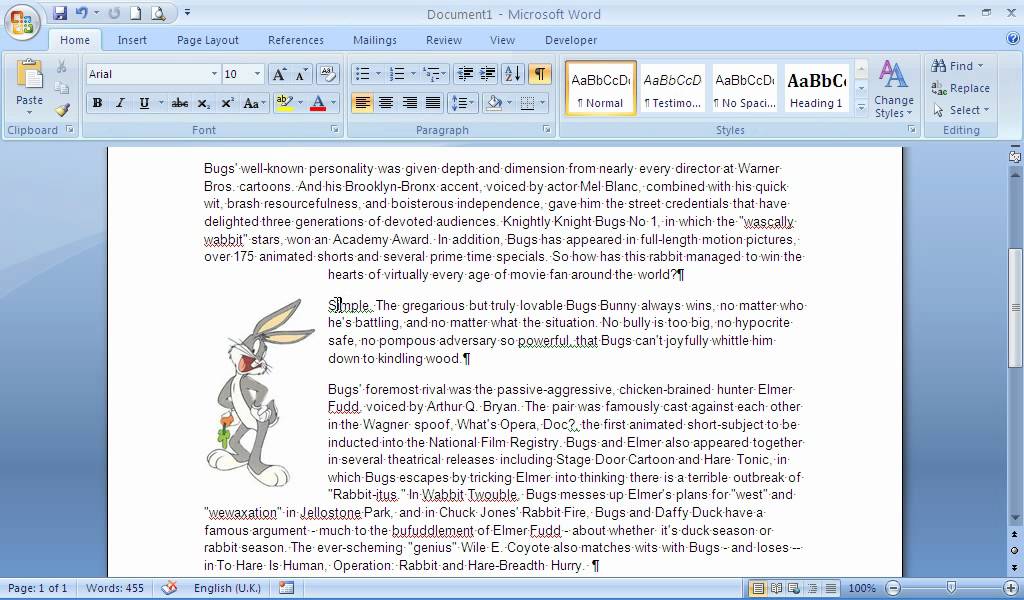The height and width of the screenshot is (600, 1024).
Task: Click Replace in Editing group
Action: pos(961,88)
